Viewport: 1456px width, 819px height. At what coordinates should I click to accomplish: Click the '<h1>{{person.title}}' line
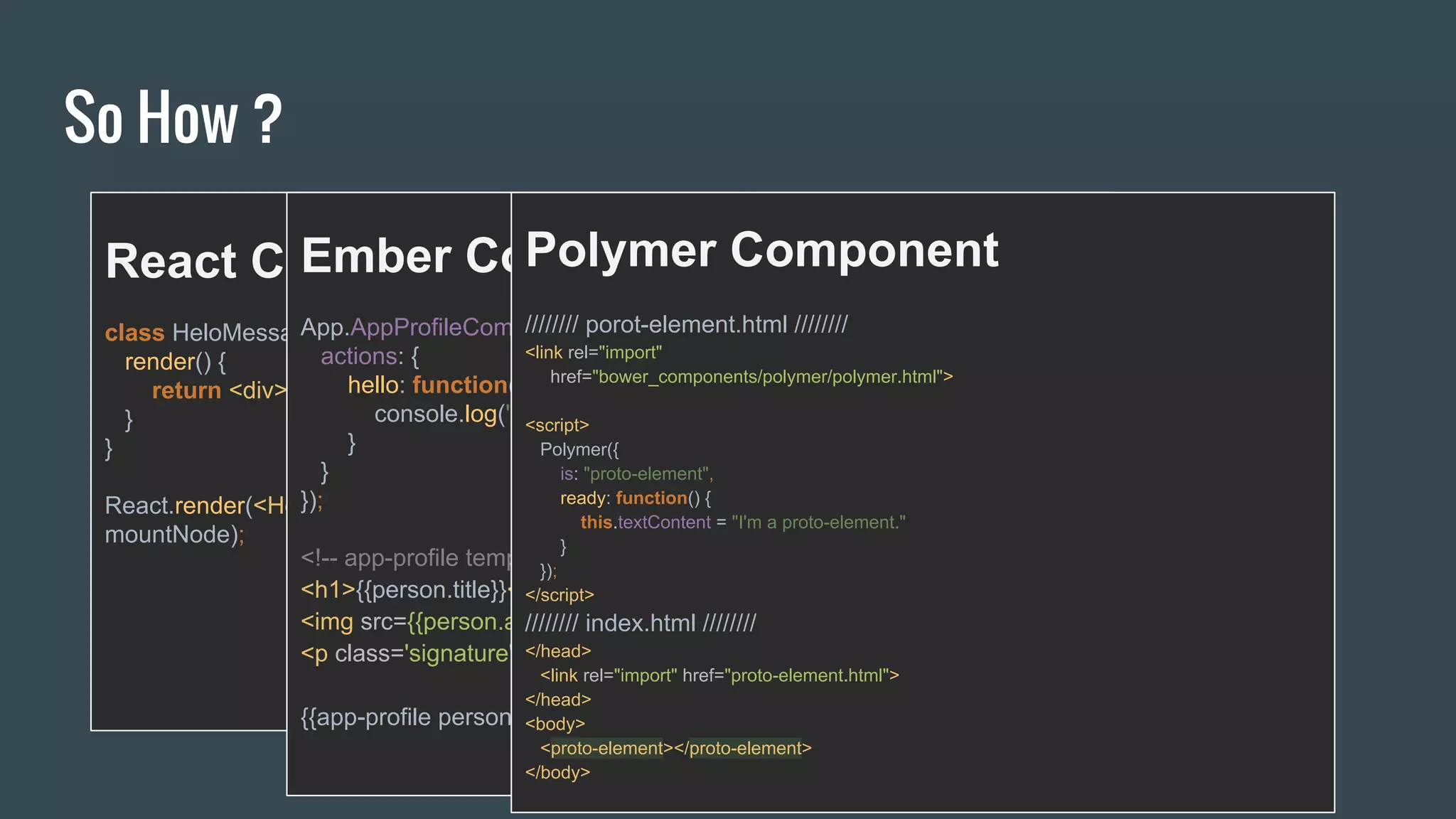(406, 590)
